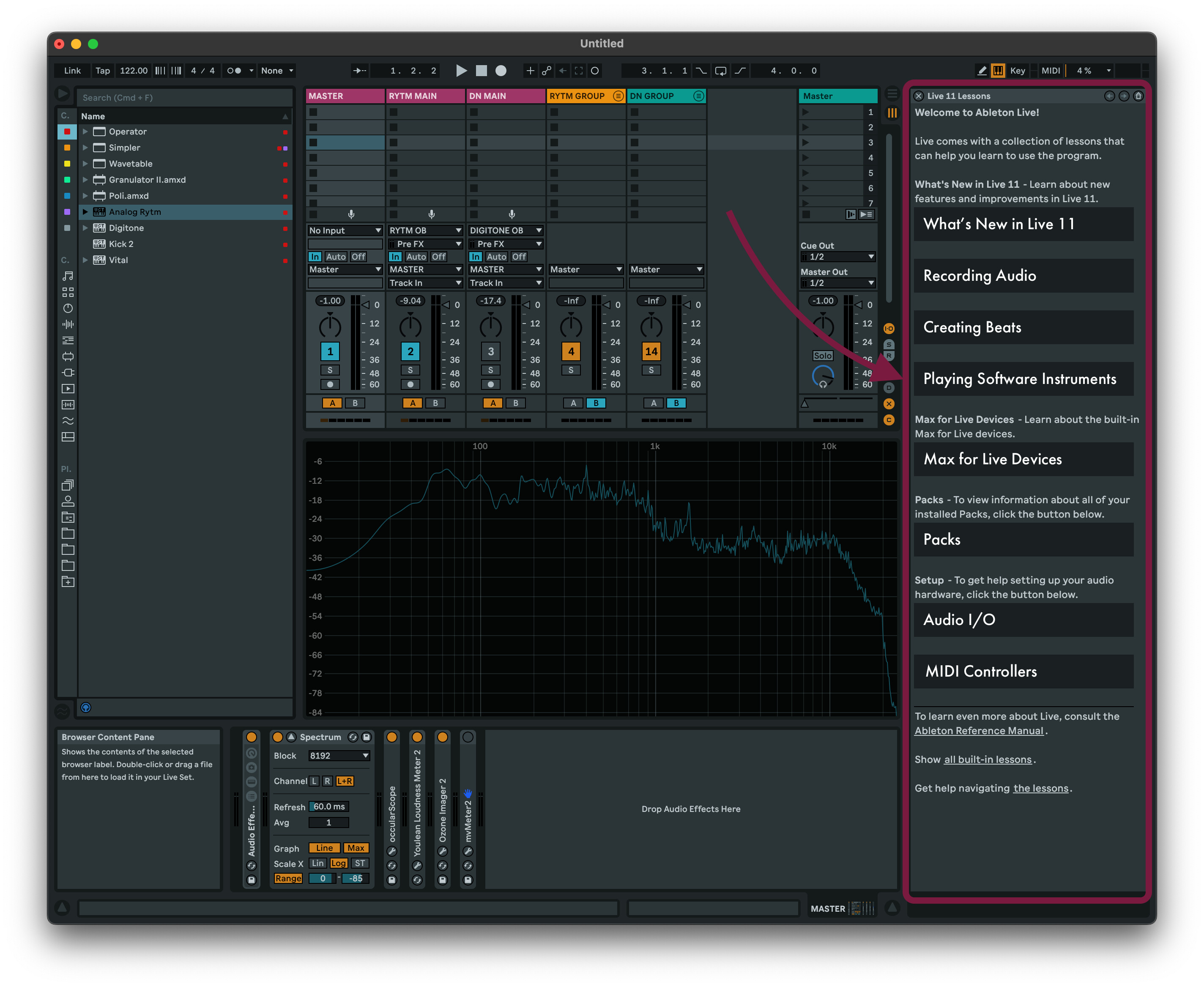
Task: Open Max for Live icon in sidebar
Action: [68, 356]
